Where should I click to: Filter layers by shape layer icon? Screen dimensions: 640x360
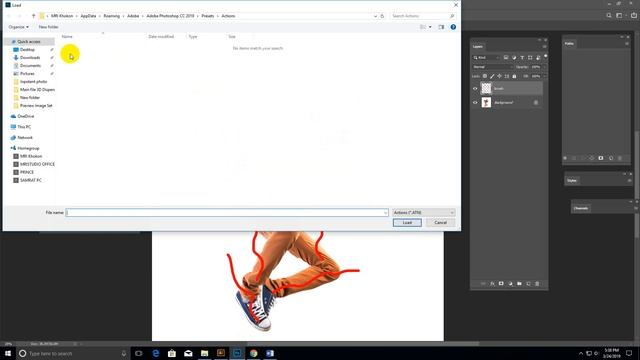pos(530,58)
